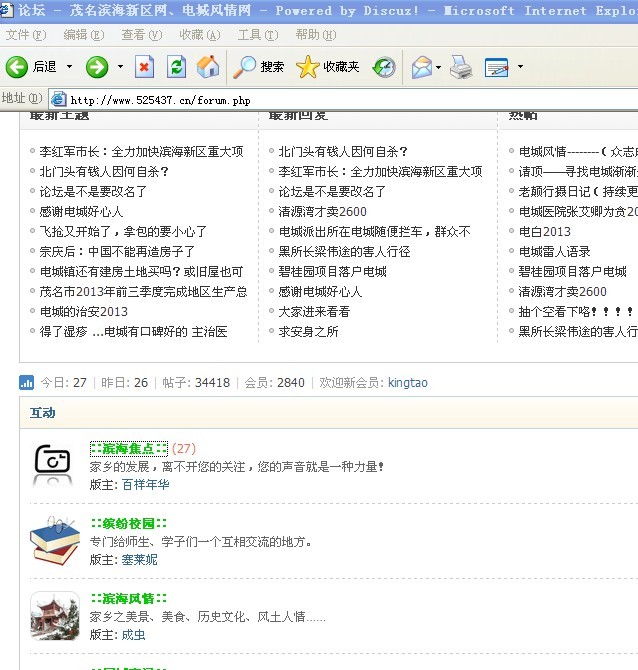
Task: Click the green Forward arrow button
Action: (x=97, y=67)
